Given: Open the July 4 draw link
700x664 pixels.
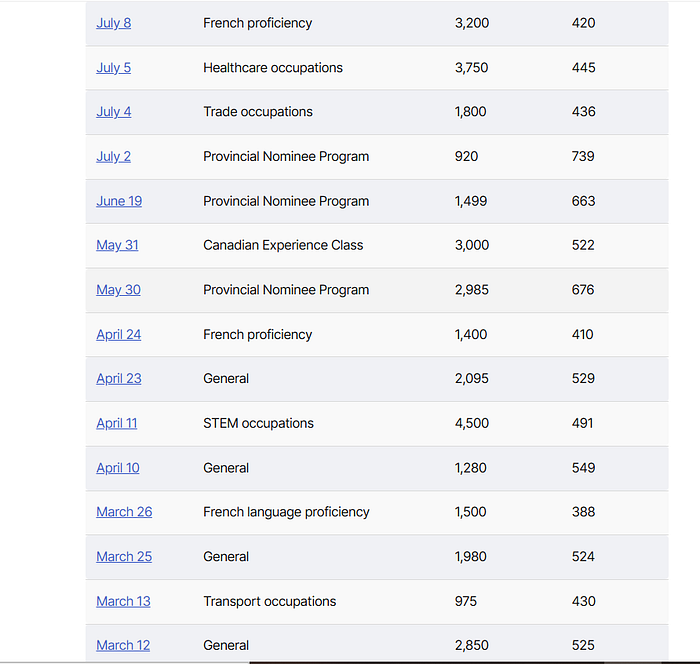Looking at the screenshot, I should coord(113,112).
